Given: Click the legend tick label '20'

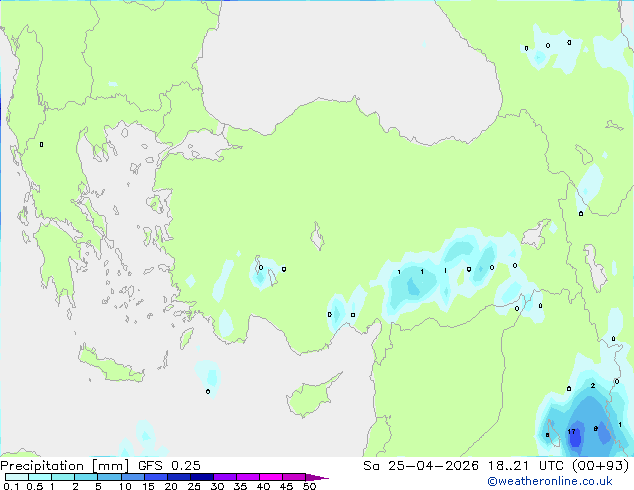Looking at the screenshot, I should click(x=171, y=486).
